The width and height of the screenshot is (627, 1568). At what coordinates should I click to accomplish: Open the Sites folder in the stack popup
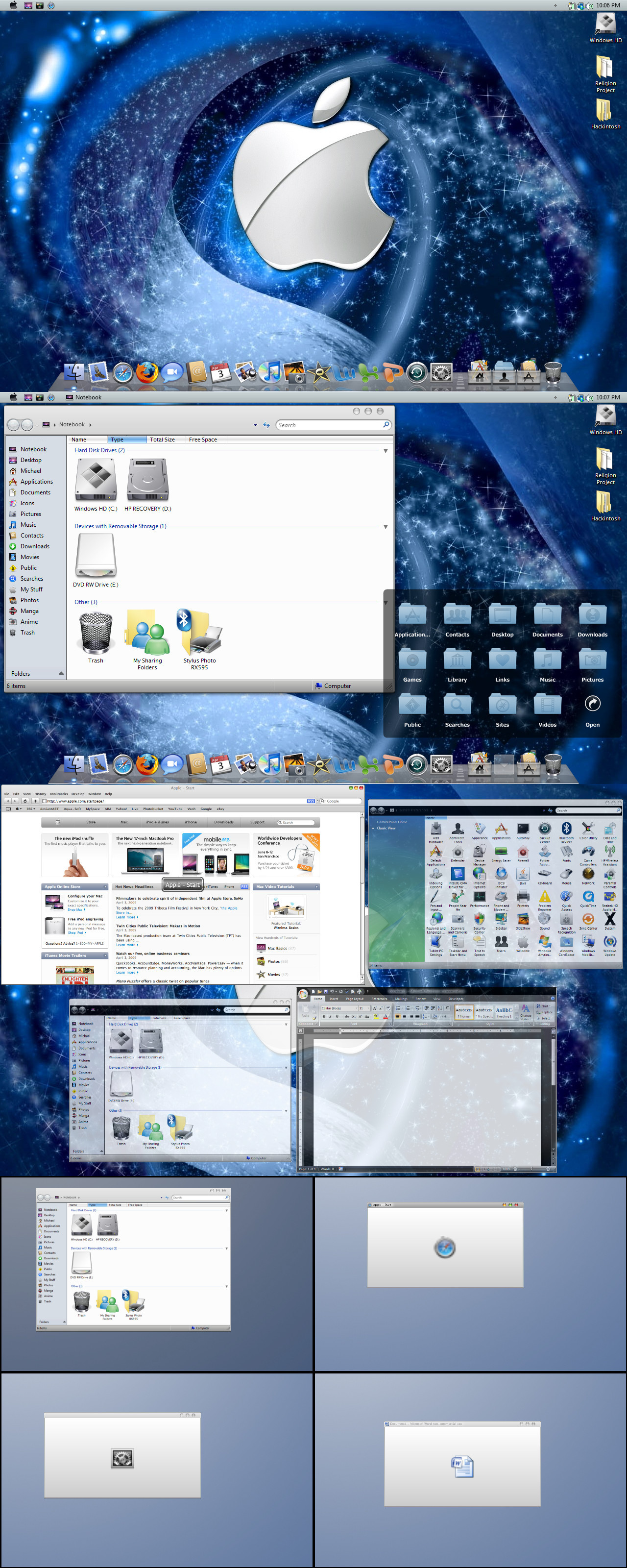pos(502,710)
